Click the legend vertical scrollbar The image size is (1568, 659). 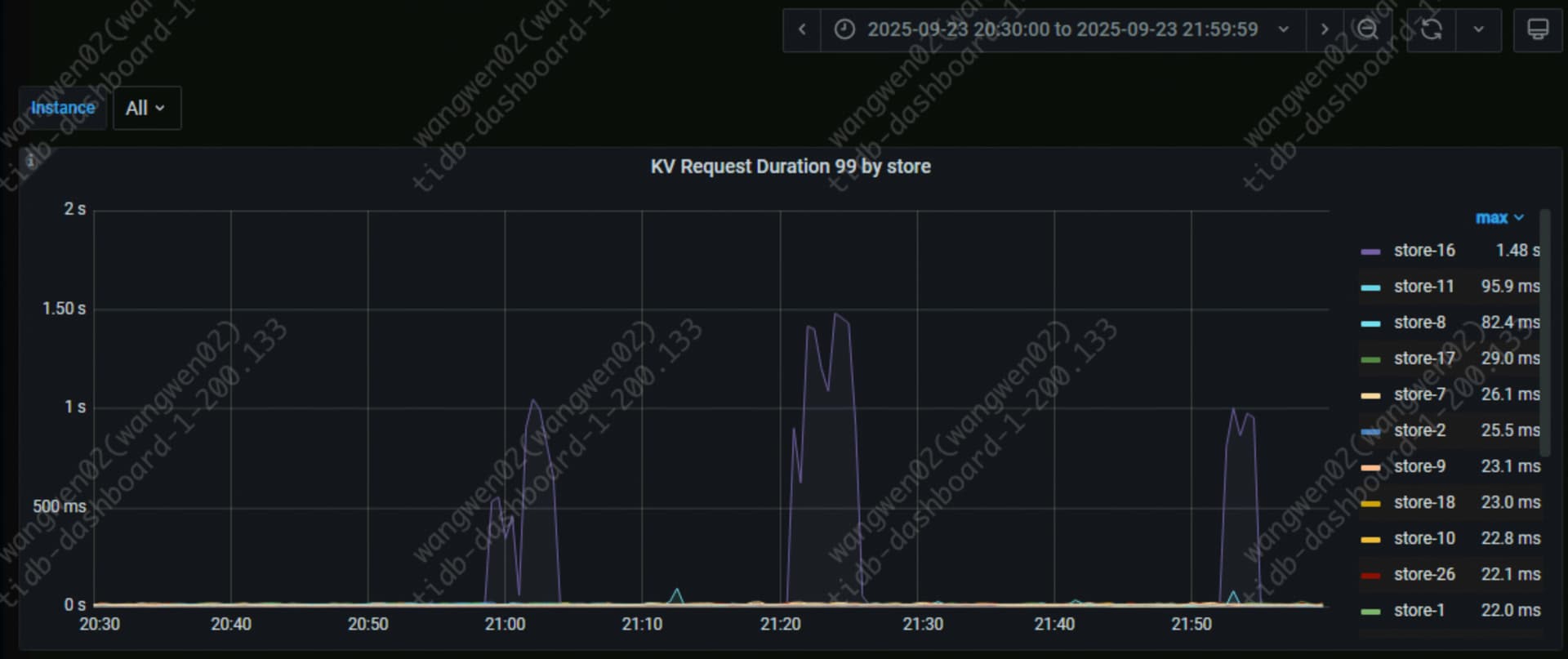coord(1544,332)
